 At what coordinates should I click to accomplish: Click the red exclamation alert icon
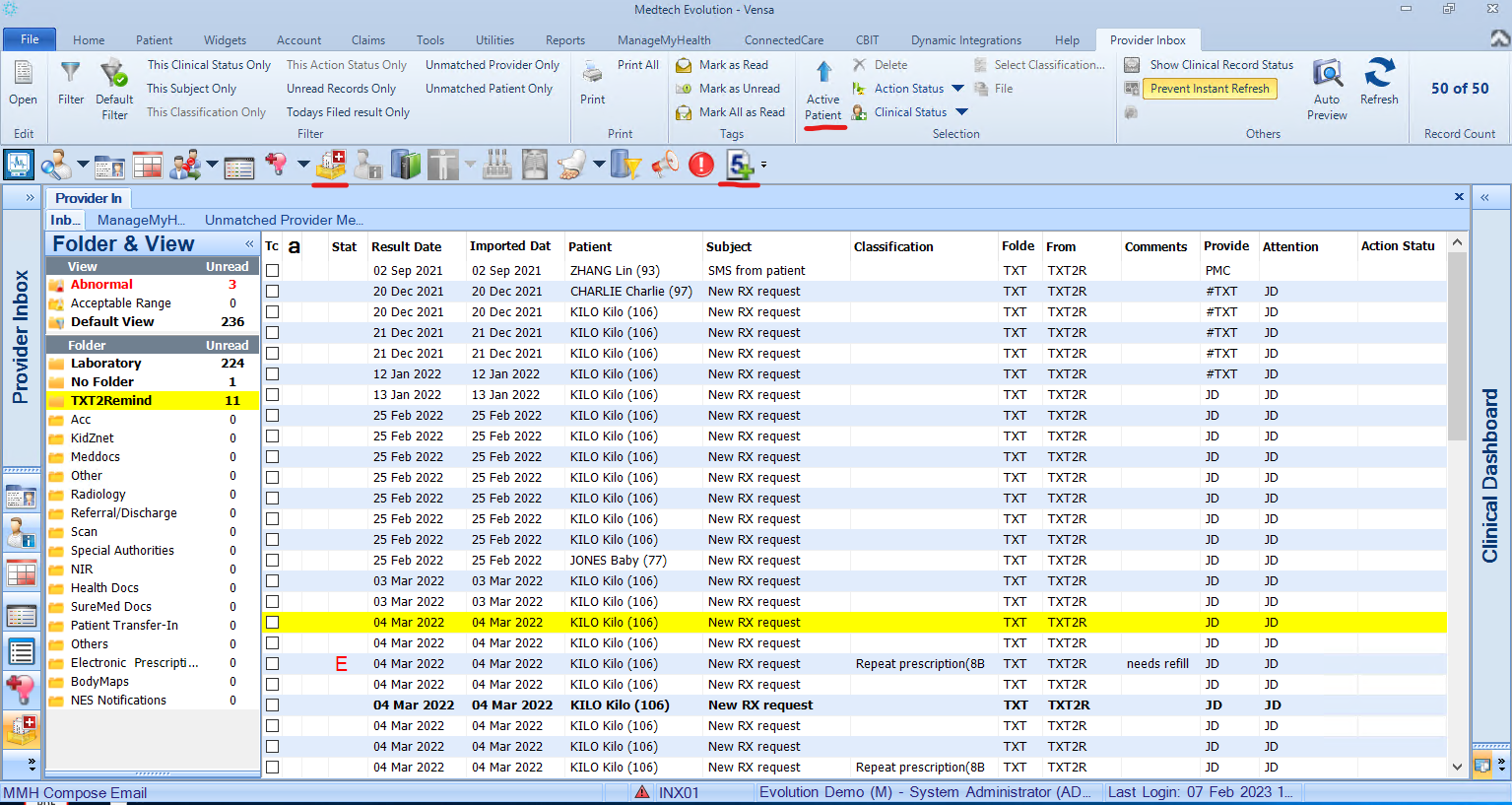point(700,164)
